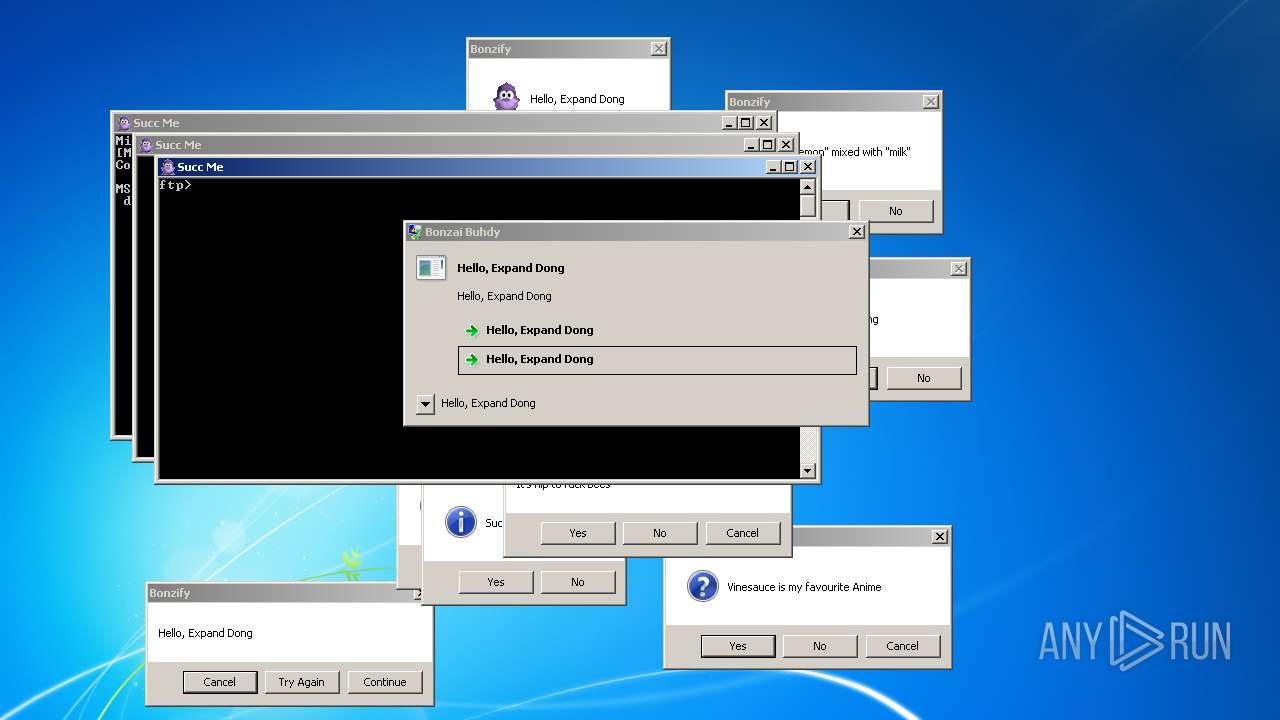Viewport: 1280px width, 720px height.
Task: Click the frontmost Succ Me window title icon
Action: point(168,167)
